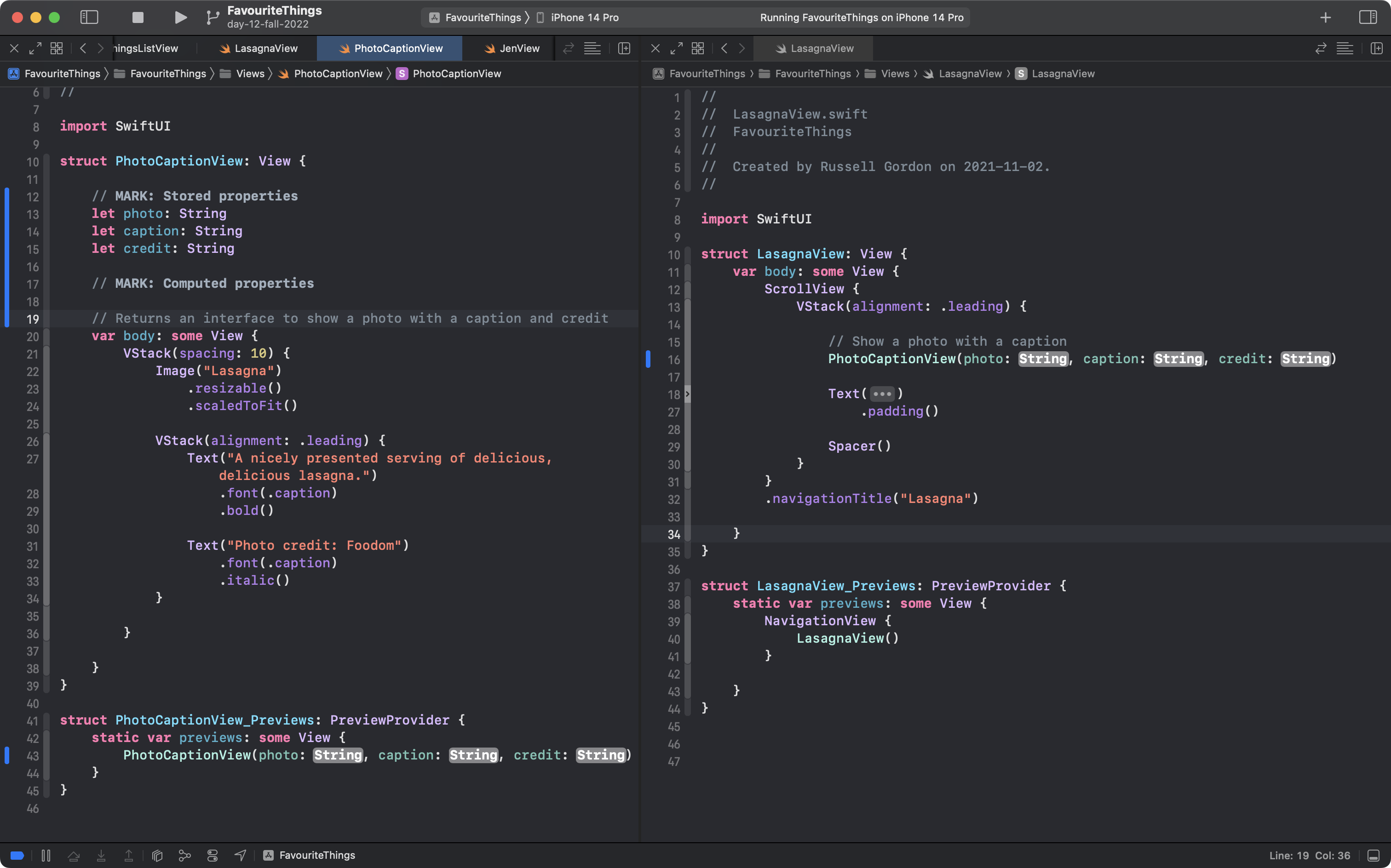This screenshot has height=868, width=1391.
Task: Toggle the navigator sidebar panel
Action: (x=89, y=17)
